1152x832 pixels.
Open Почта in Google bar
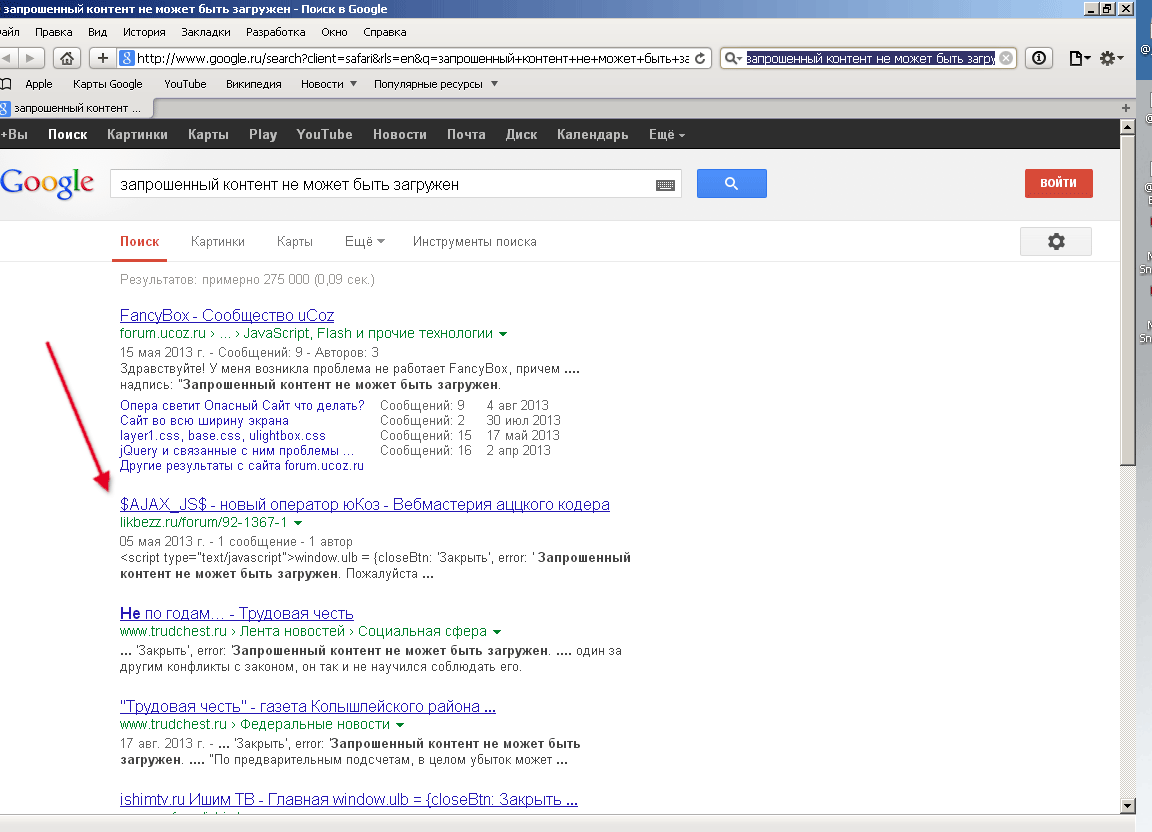click(x=466, y=135)
